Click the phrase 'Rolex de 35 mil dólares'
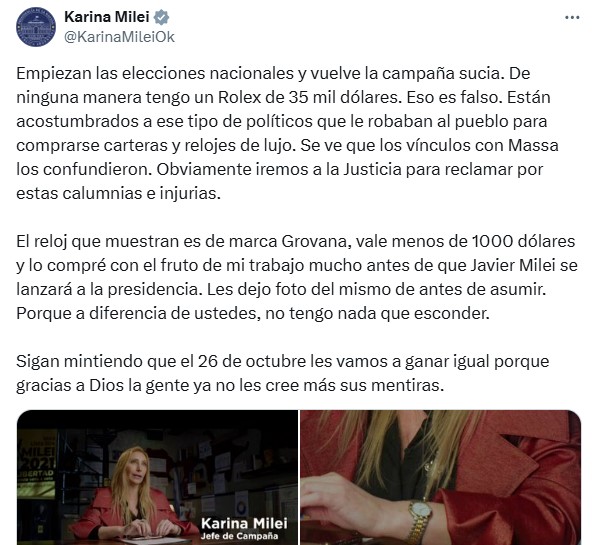 click(x=308, y=97)
